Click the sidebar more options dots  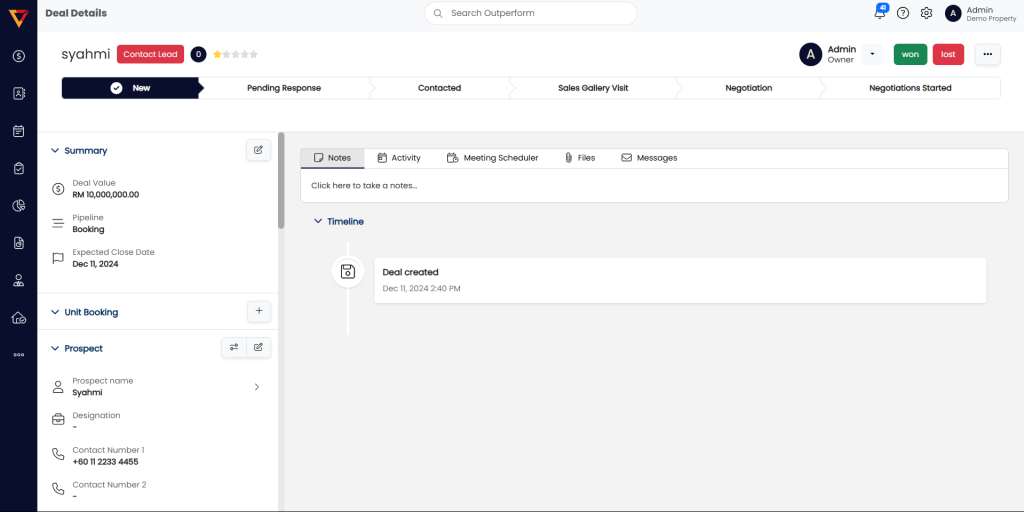18,354
